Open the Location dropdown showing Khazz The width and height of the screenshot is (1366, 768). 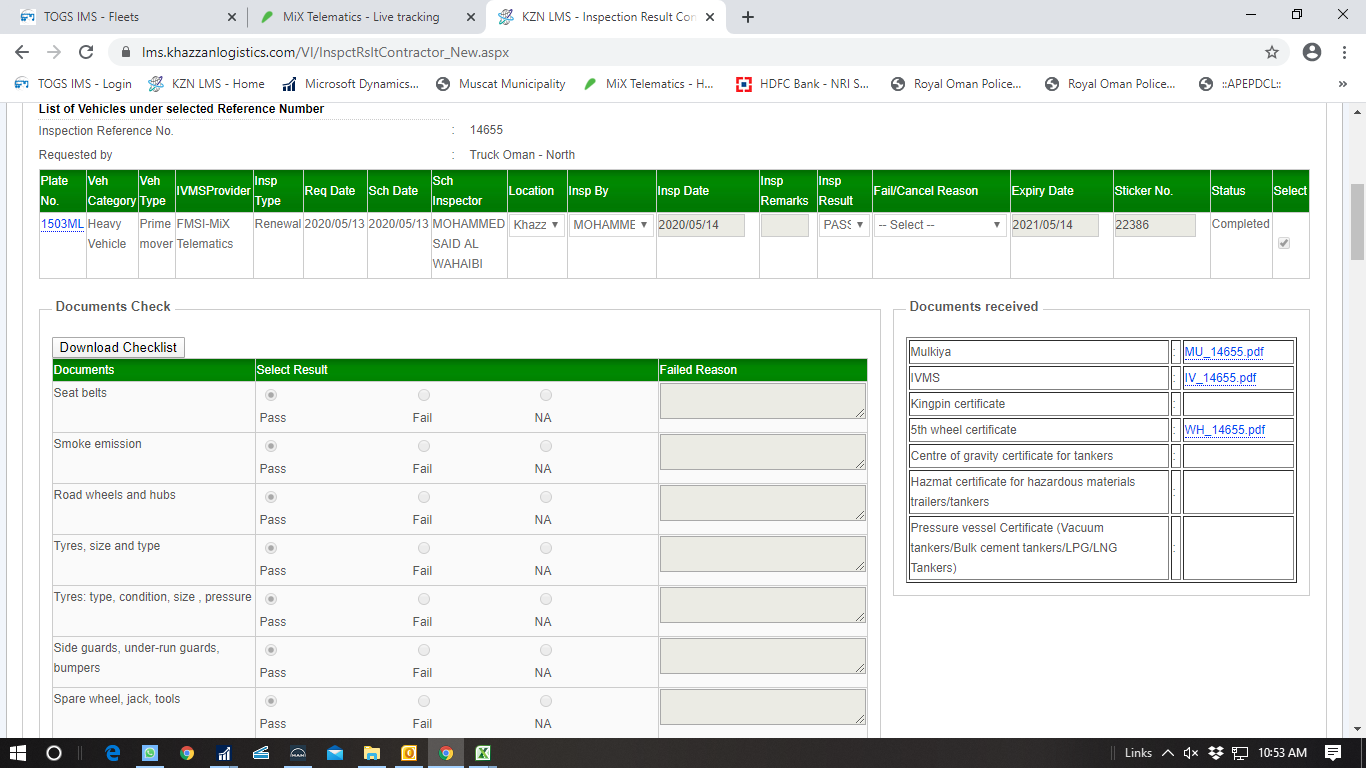tap(537, 225)
